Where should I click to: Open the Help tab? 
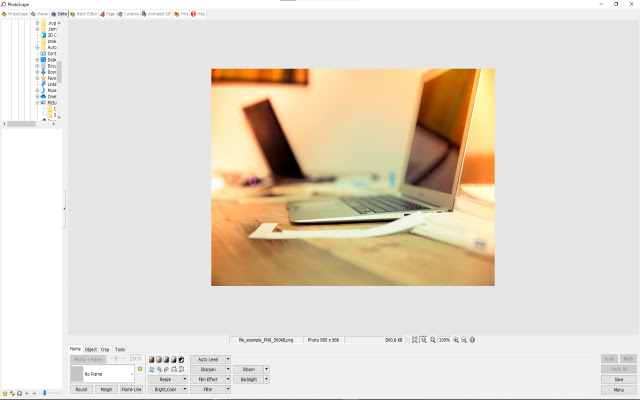click(198, 14)
